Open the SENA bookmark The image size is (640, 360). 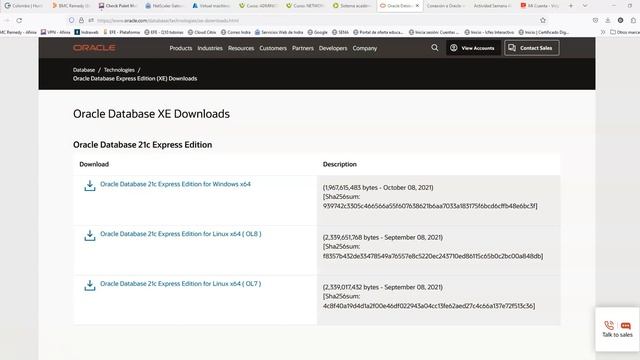pos(340,32)
